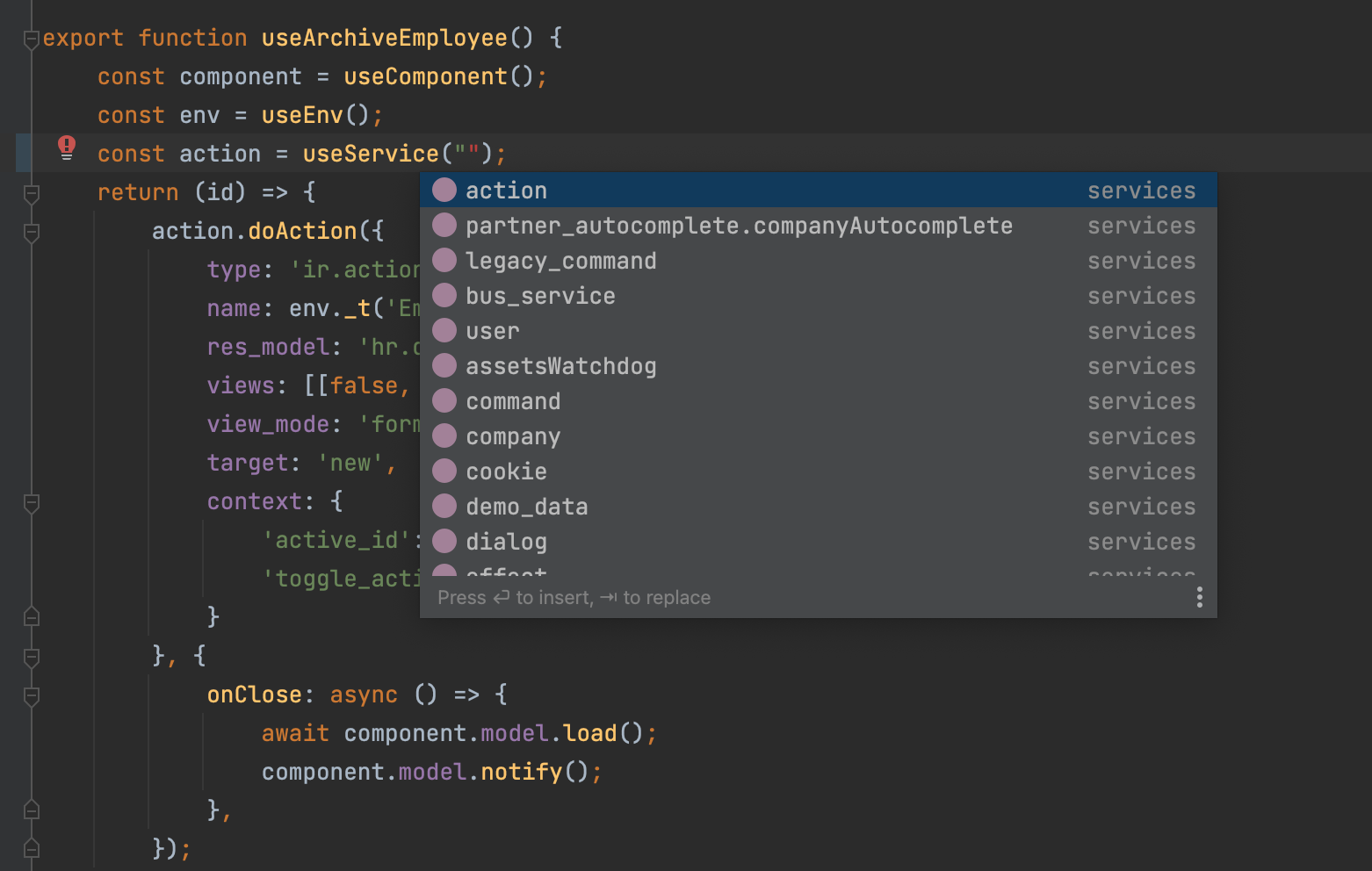Click the "Press to insert" hint footer
The height and width of the screenshot is (871, 1372).
(574, 597)
